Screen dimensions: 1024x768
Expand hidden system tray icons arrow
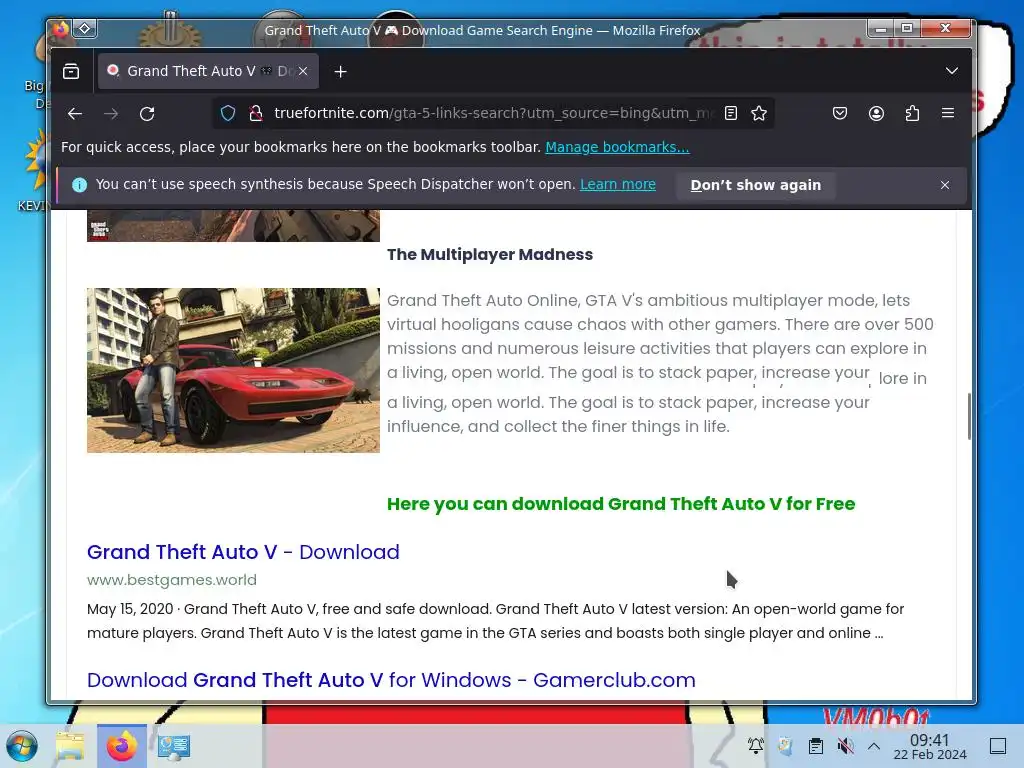coord(874,746)
